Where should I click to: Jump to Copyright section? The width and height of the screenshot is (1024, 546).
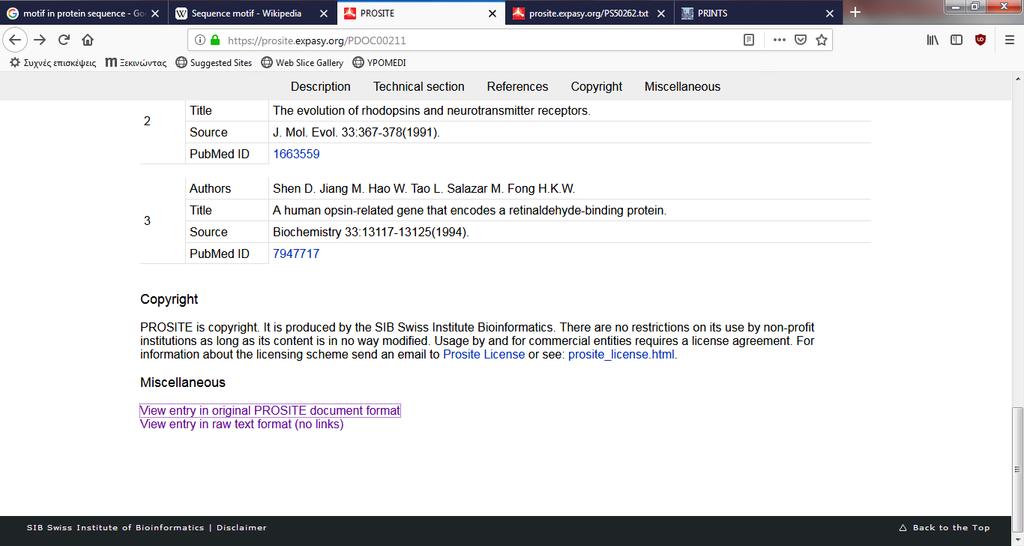coord(596,86)
